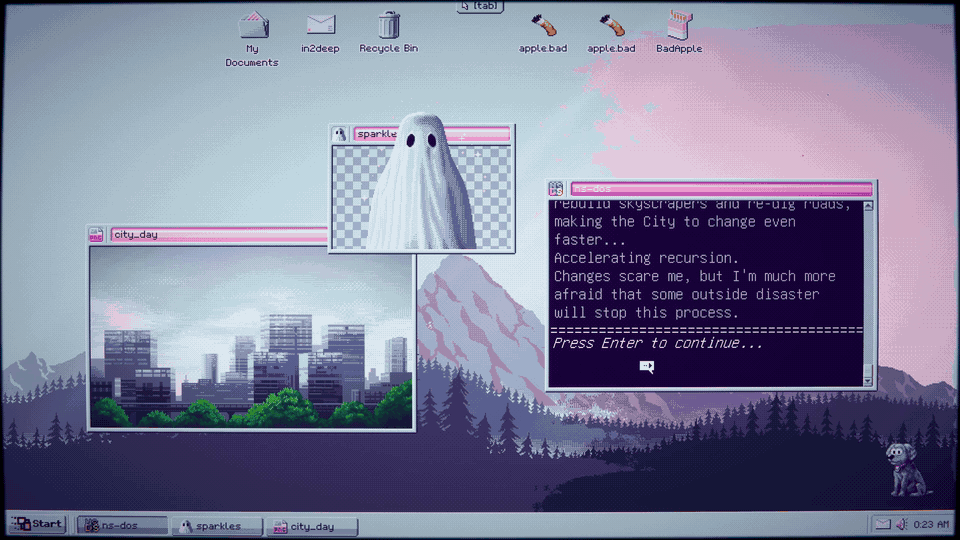Launch the BadApple cigarette pack icon

(x=679, y=32)
